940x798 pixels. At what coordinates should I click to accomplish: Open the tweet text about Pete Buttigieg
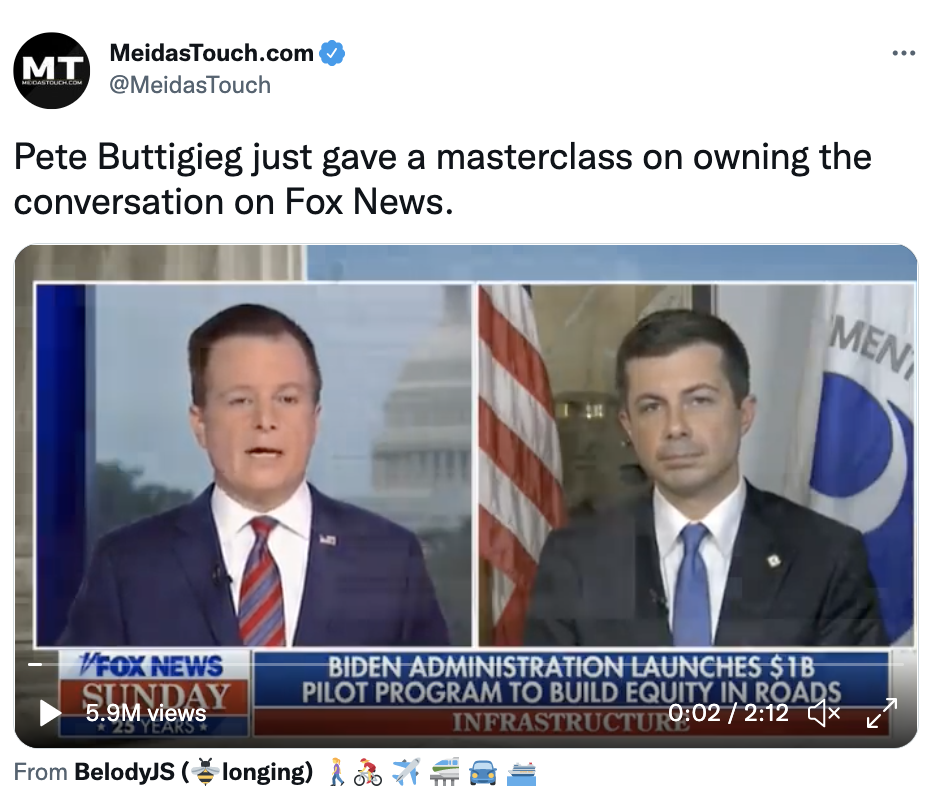pos(442,179)
